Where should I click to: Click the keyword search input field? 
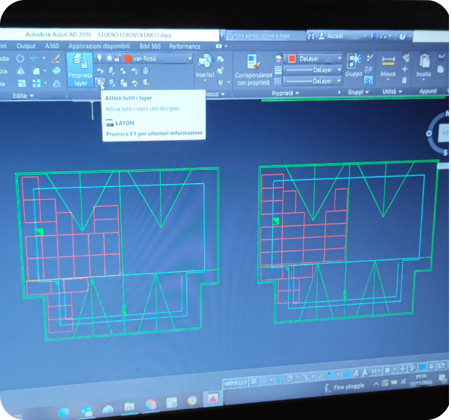(265, 36)
